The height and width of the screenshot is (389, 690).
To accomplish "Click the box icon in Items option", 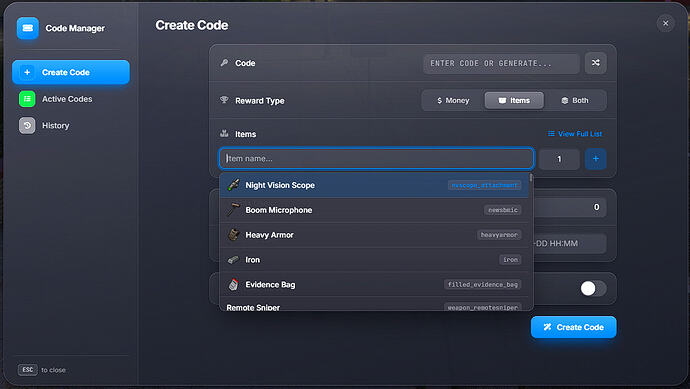I will click(502, 101).
